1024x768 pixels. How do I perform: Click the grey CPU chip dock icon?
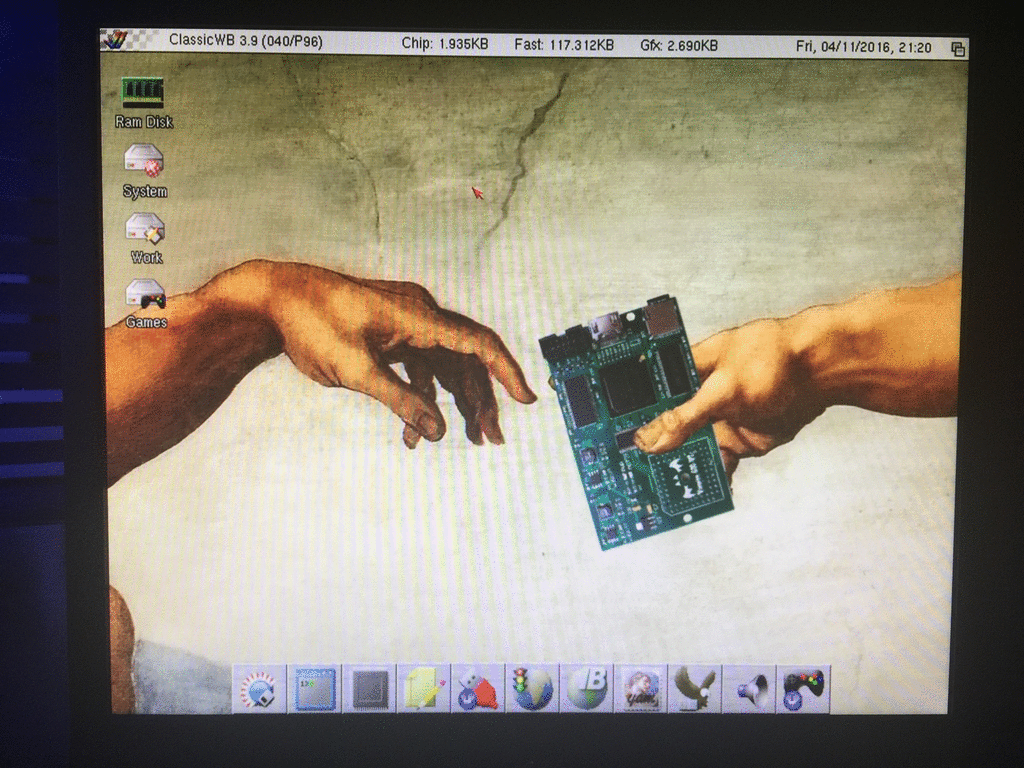point(370,689)
